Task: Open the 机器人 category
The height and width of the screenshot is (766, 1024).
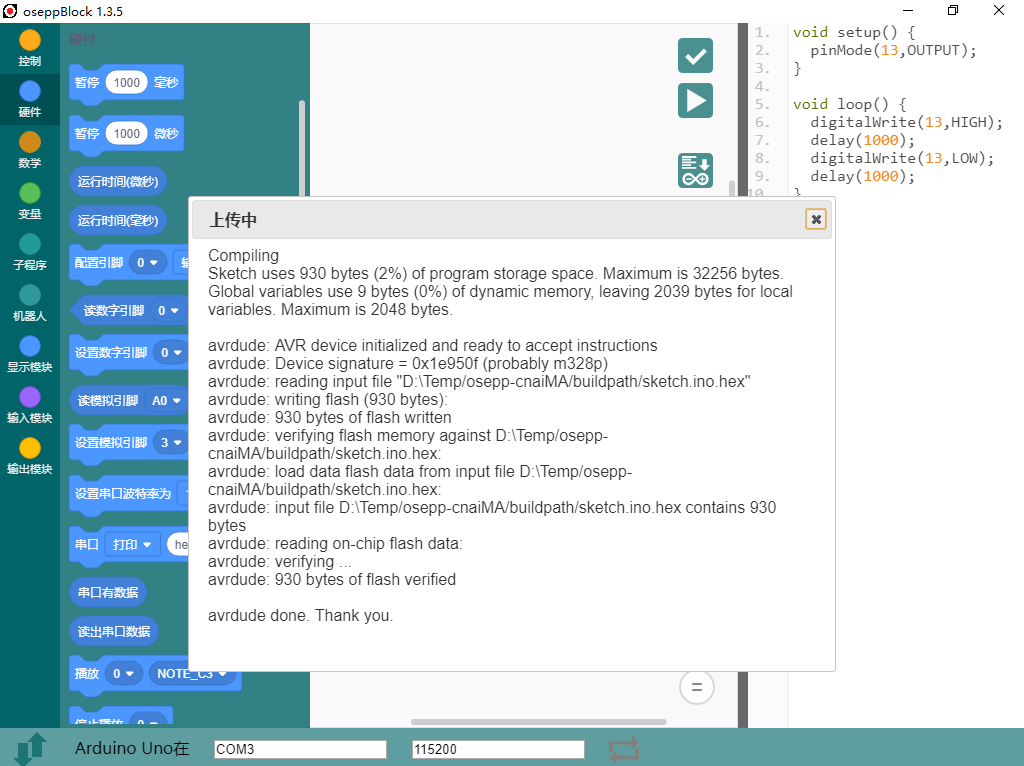Action: [x=30, y=303]
